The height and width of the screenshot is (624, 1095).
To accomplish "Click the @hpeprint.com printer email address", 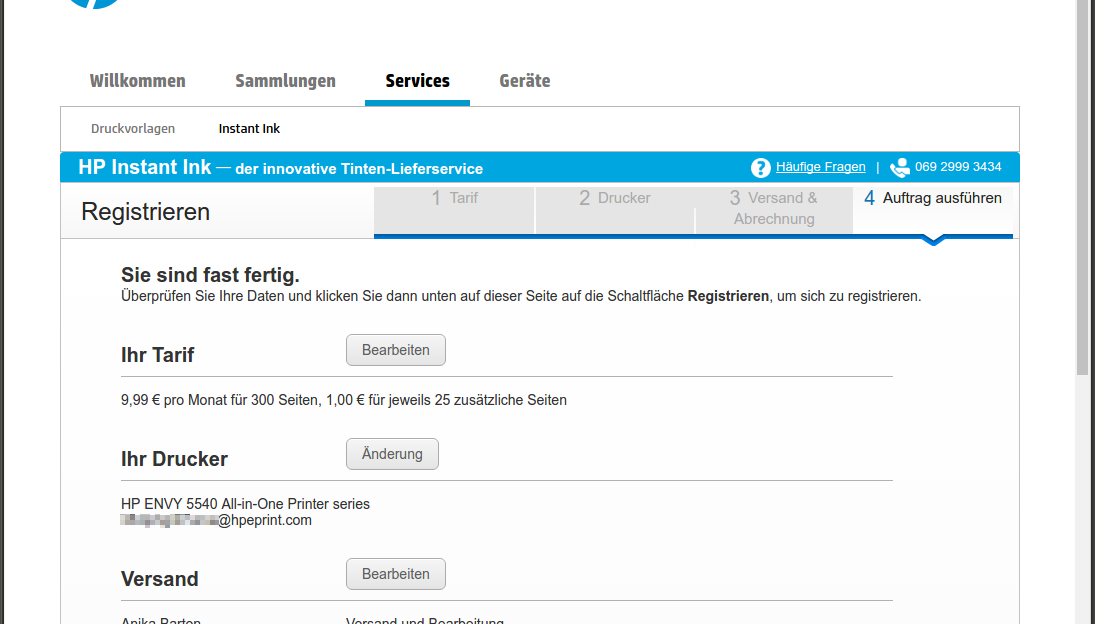I will 216,521.
